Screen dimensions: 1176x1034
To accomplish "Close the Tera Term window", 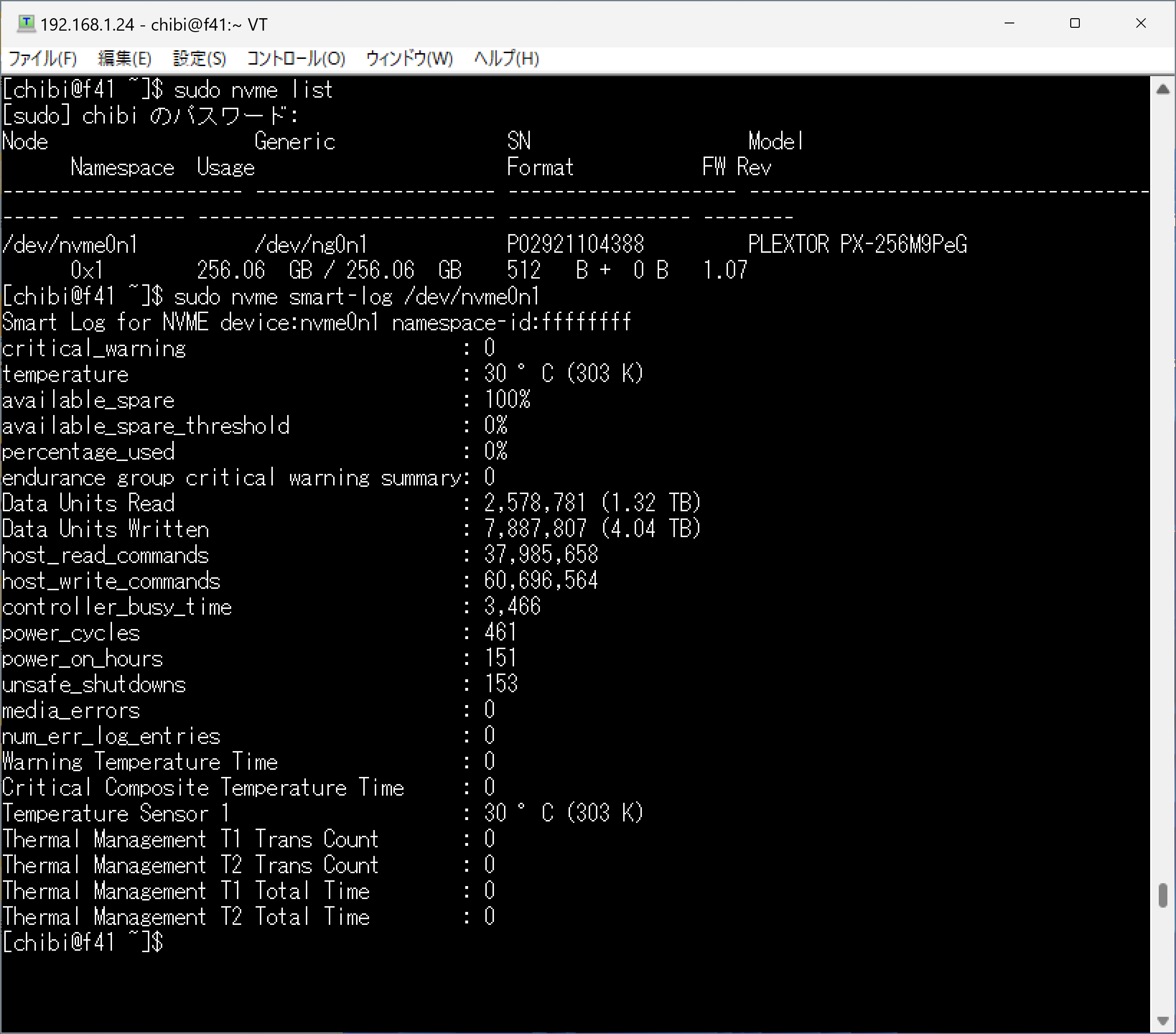I will (1140, 23).
